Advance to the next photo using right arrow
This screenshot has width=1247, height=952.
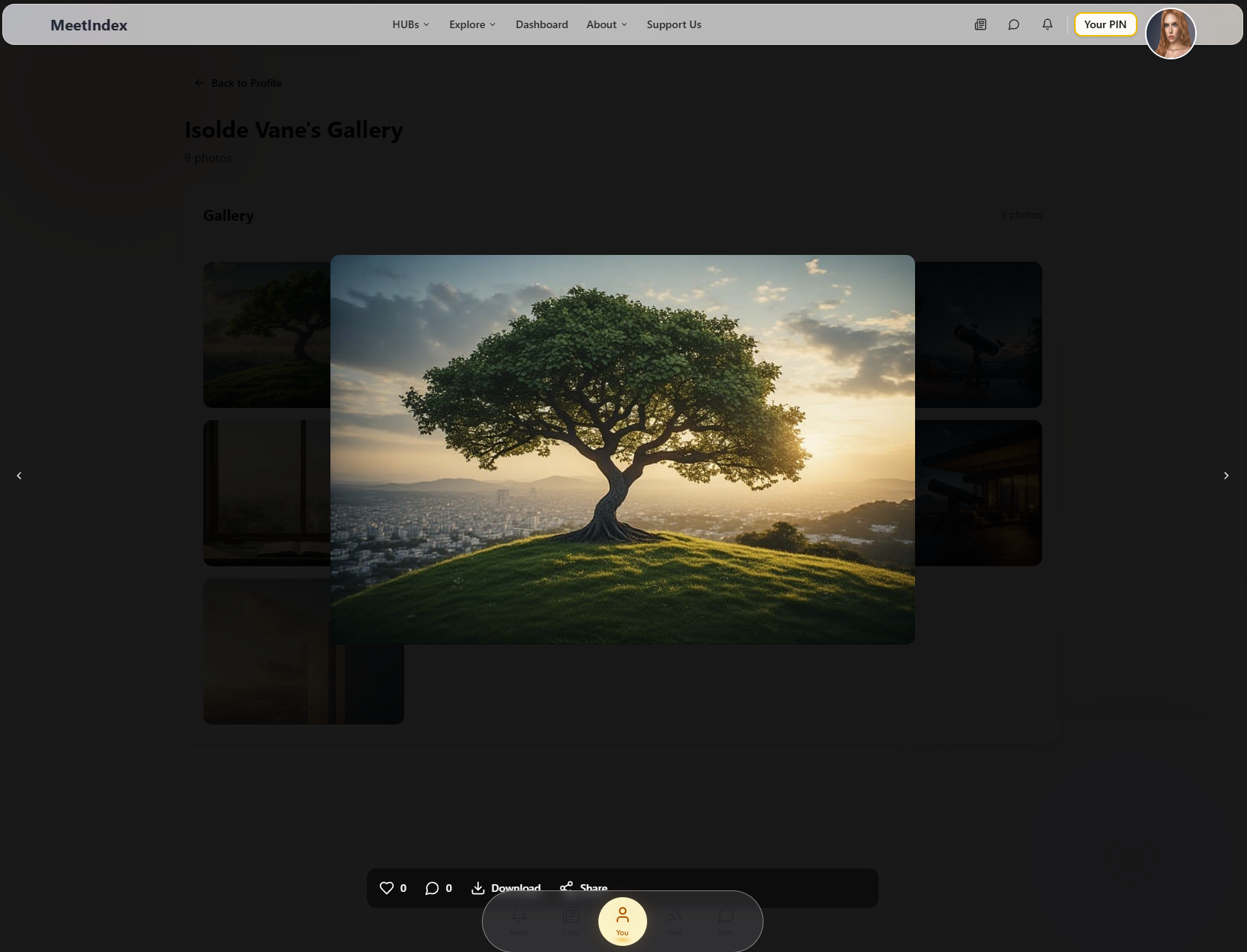point(1226,476)
